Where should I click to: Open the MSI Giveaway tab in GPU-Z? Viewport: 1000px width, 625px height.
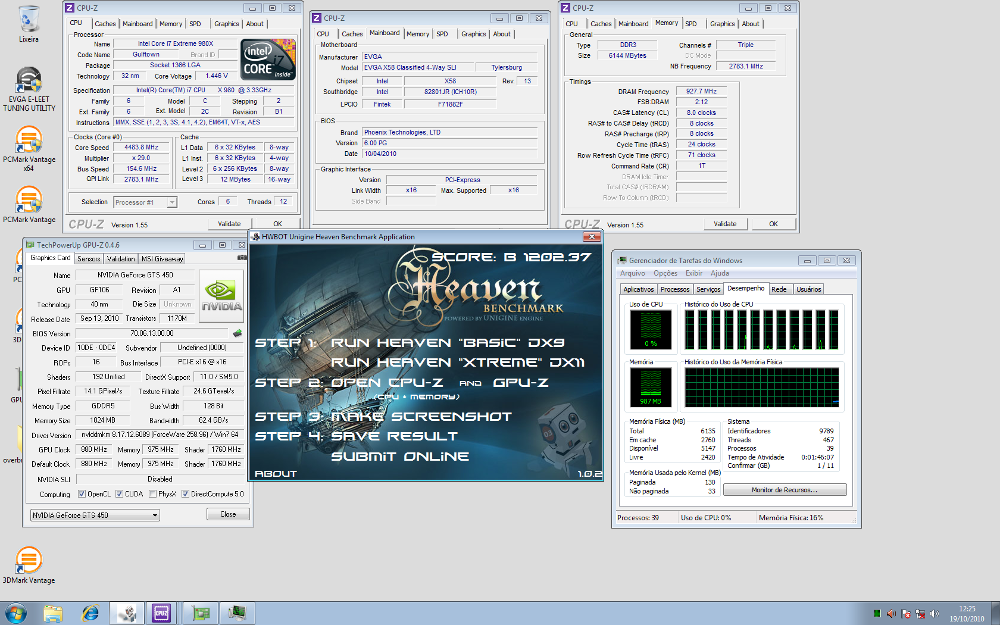click(162, 259)
